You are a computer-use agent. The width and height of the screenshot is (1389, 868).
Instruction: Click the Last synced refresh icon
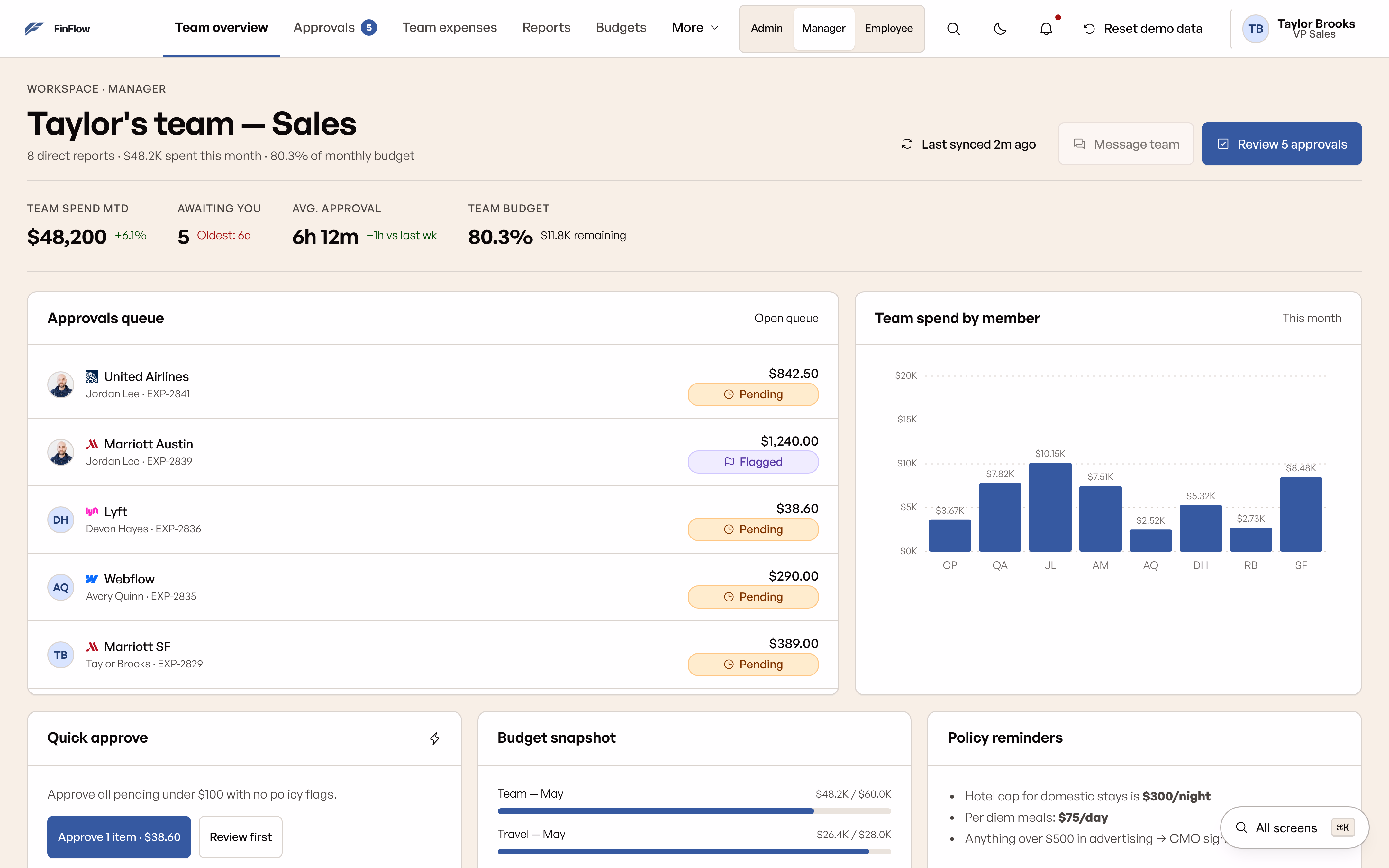click(x=907, y=144)
